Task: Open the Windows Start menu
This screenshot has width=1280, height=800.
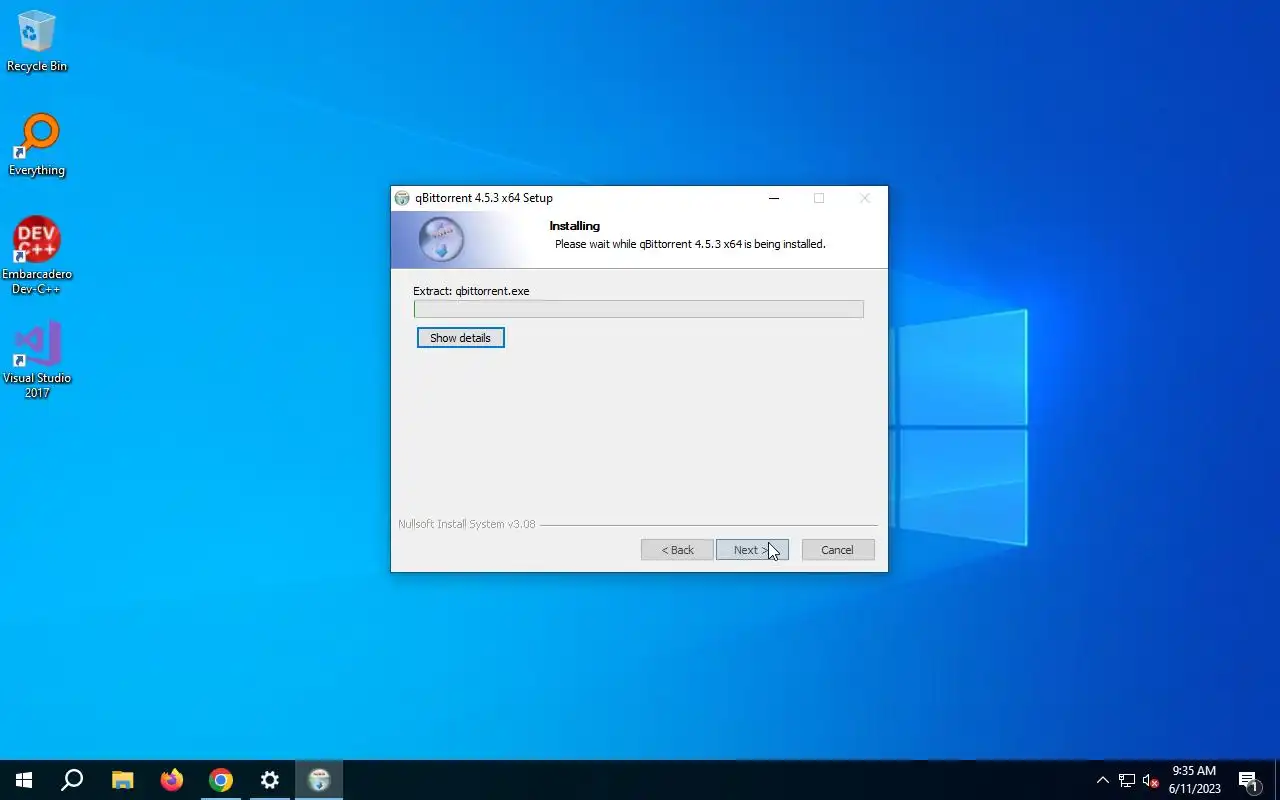Action: [x=24, y=780]
